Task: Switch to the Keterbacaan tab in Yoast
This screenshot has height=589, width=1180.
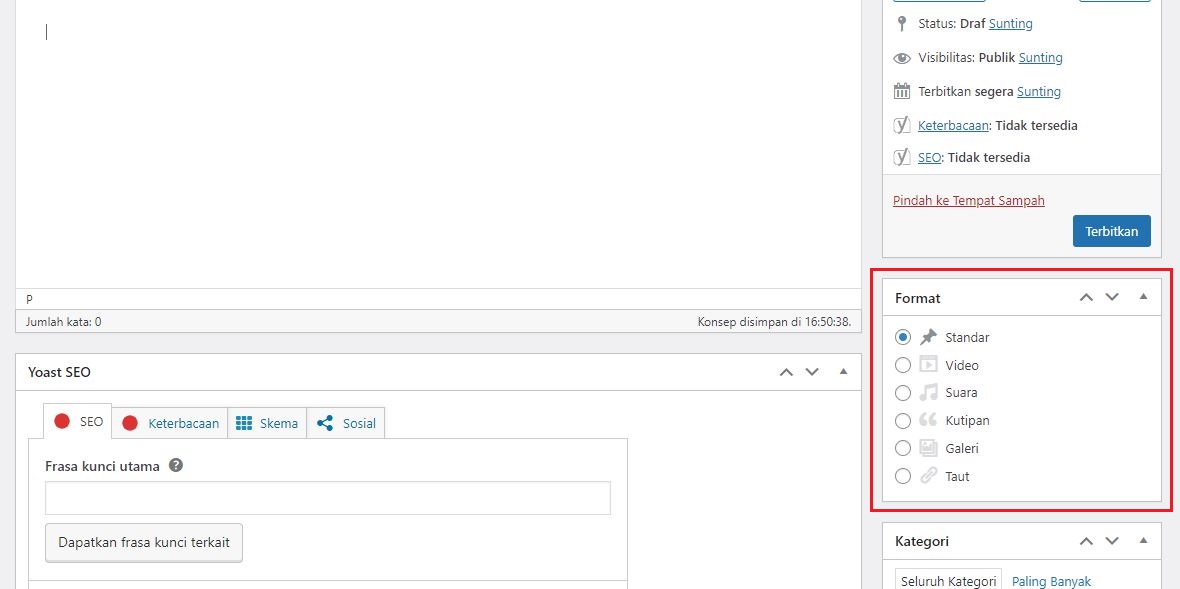Action: coord(181,423)
